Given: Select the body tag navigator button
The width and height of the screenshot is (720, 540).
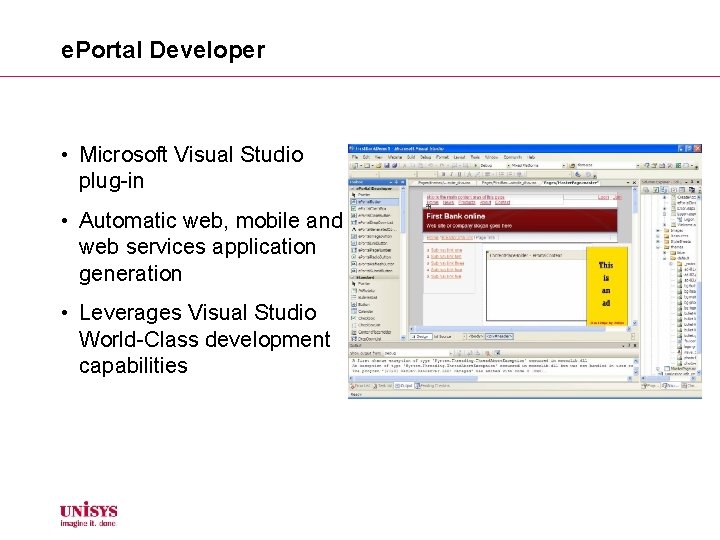Looking at the screenshot, I should tap(476, 337).
